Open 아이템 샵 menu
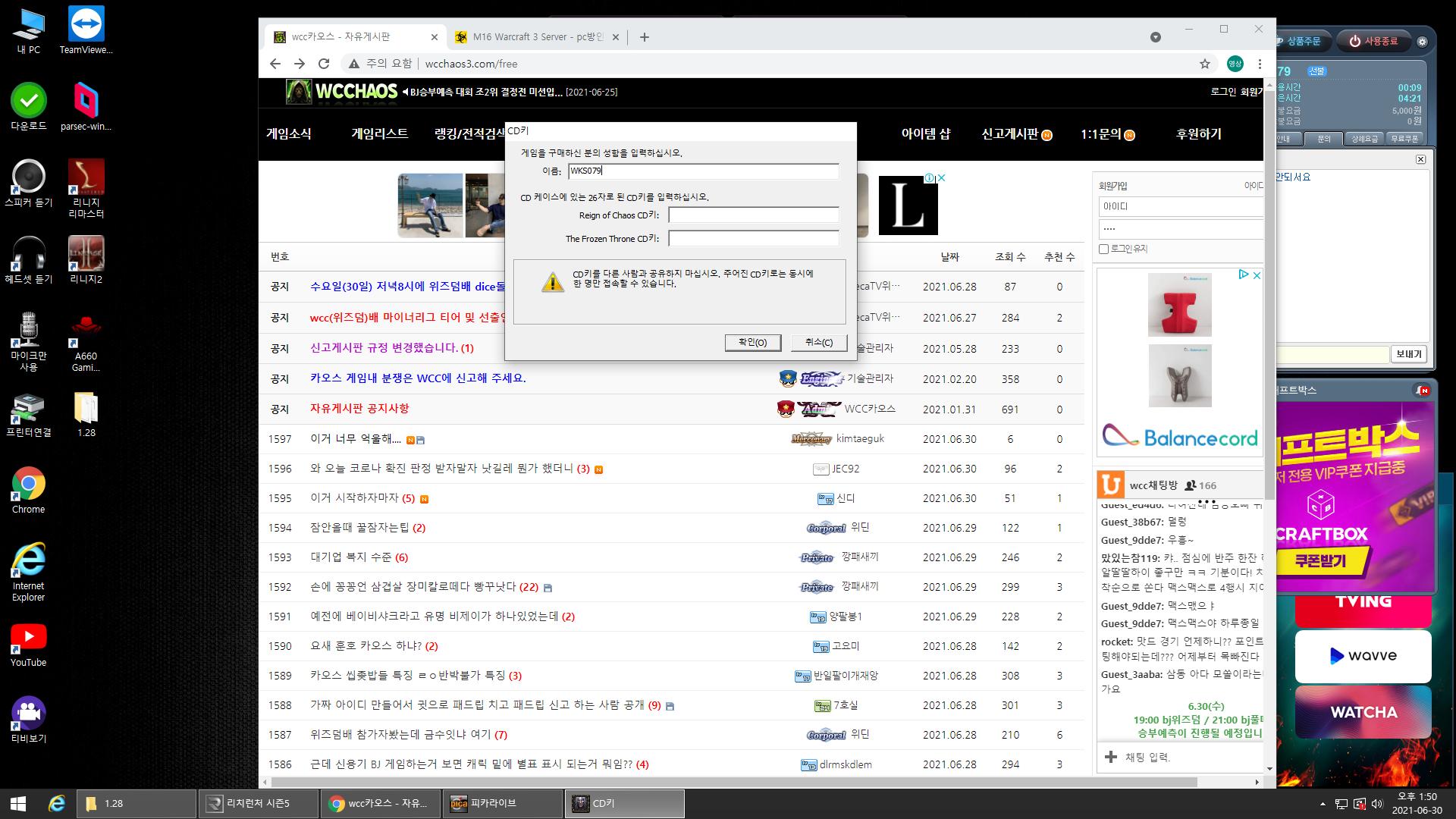1456x819 pixels. point(926,133)
